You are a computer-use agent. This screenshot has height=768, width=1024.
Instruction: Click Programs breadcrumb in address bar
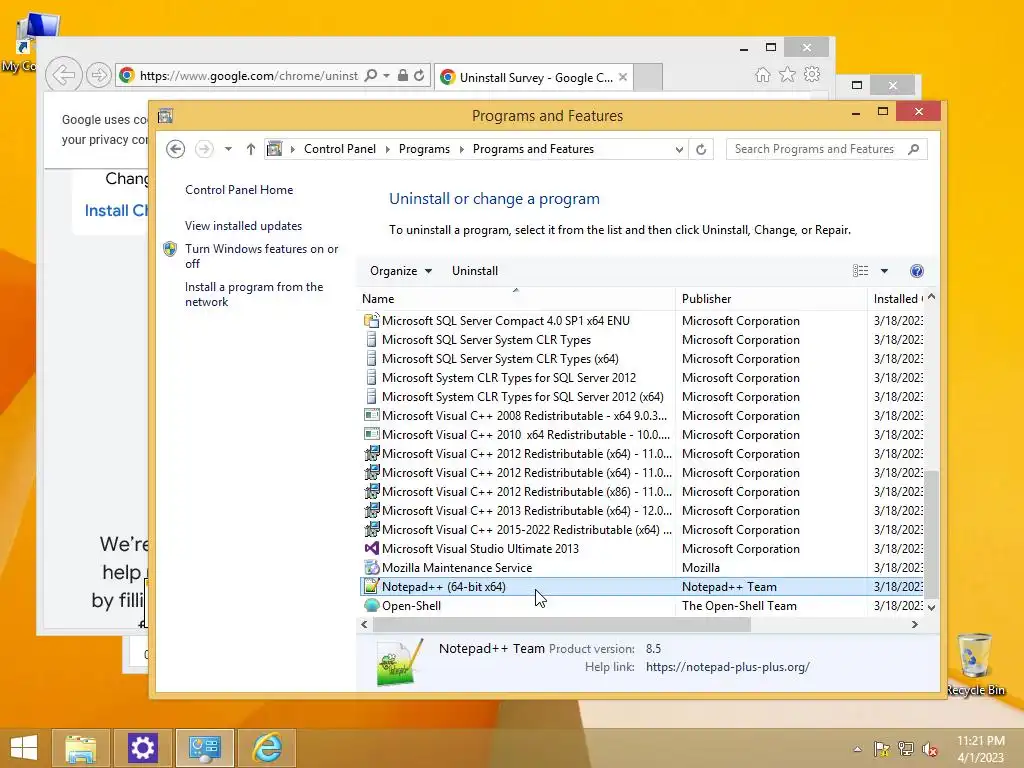(x=424, y=150)
